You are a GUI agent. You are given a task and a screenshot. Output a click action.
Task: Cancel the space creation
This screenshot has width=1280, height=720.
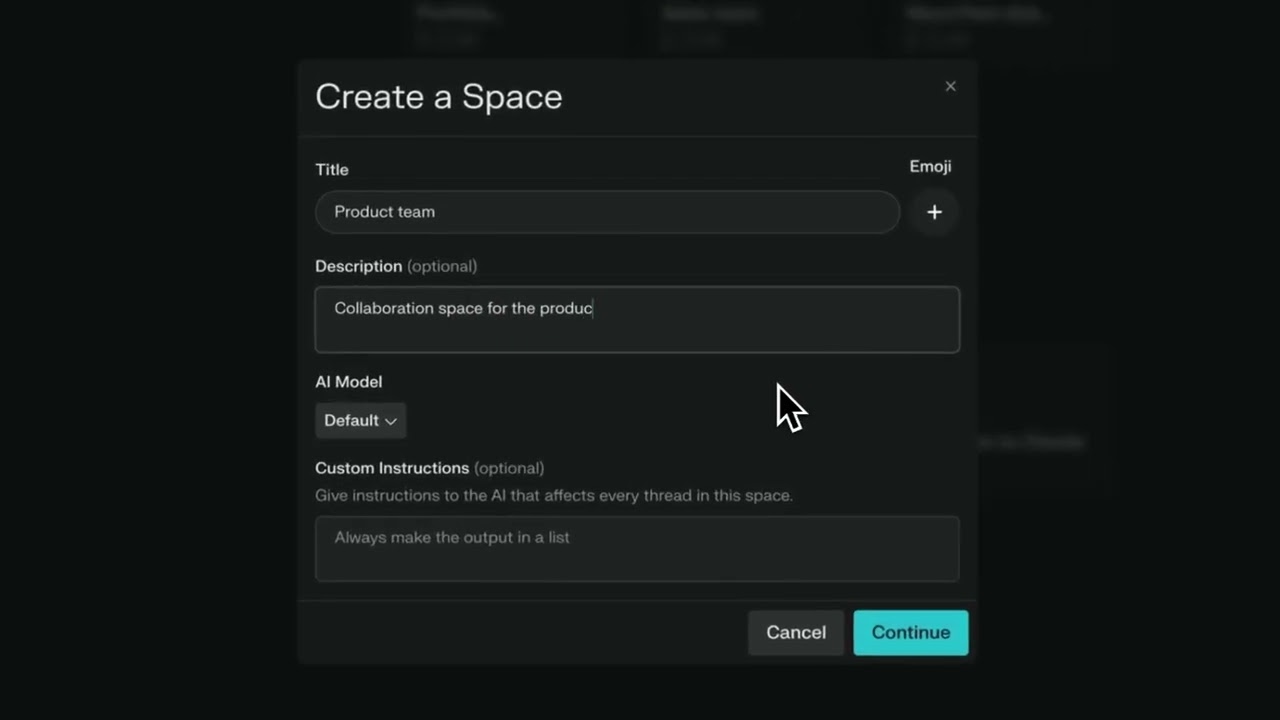pyautogui.click(x=796, y=632)
